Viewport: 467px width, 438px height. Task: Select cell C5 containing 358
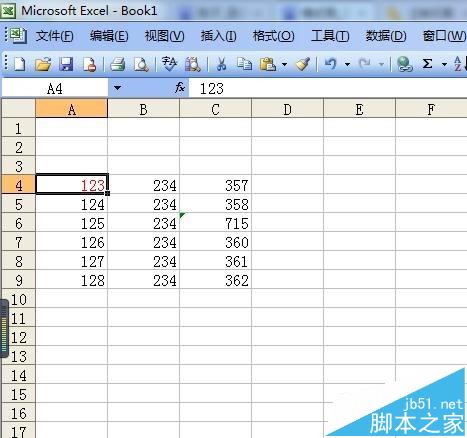(x=216, y=204)
